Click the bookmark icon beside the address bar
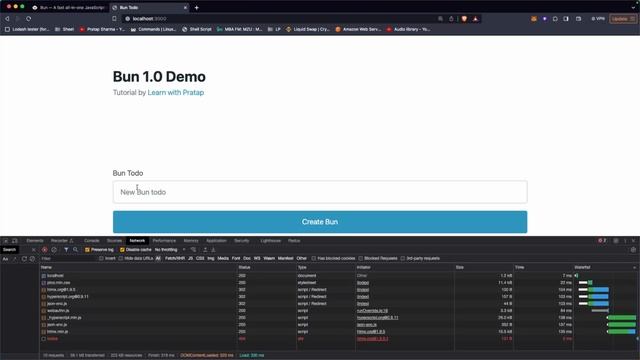The width and height of the screenshot is (640, 360). coord(114,19)
